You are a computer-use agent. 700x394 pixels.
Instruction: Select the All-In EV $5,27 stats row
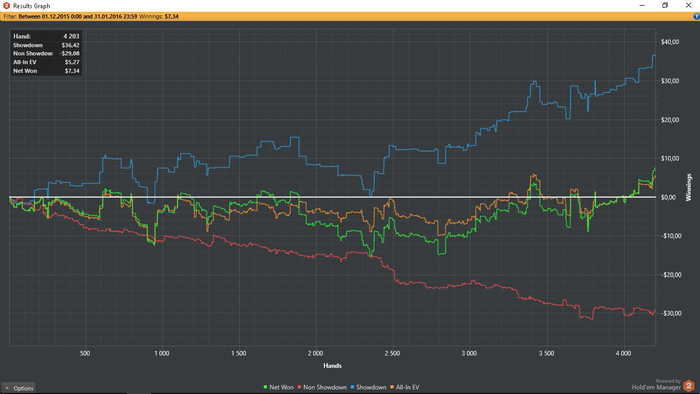point(46,62)
